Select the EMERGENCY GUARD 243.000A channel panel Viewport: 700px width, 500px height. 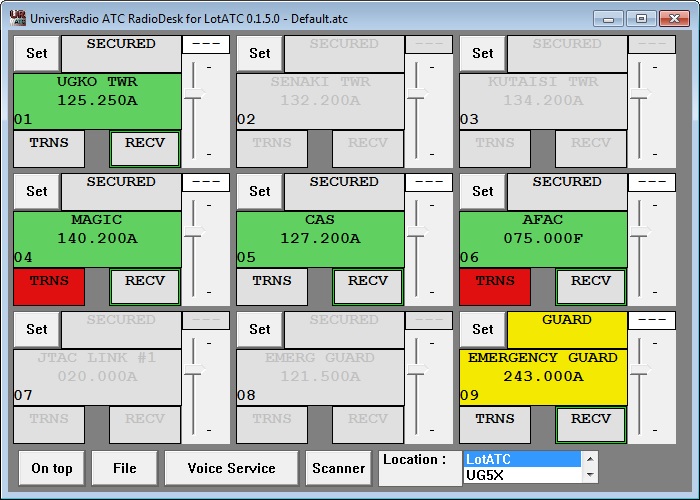coord(543,377)
